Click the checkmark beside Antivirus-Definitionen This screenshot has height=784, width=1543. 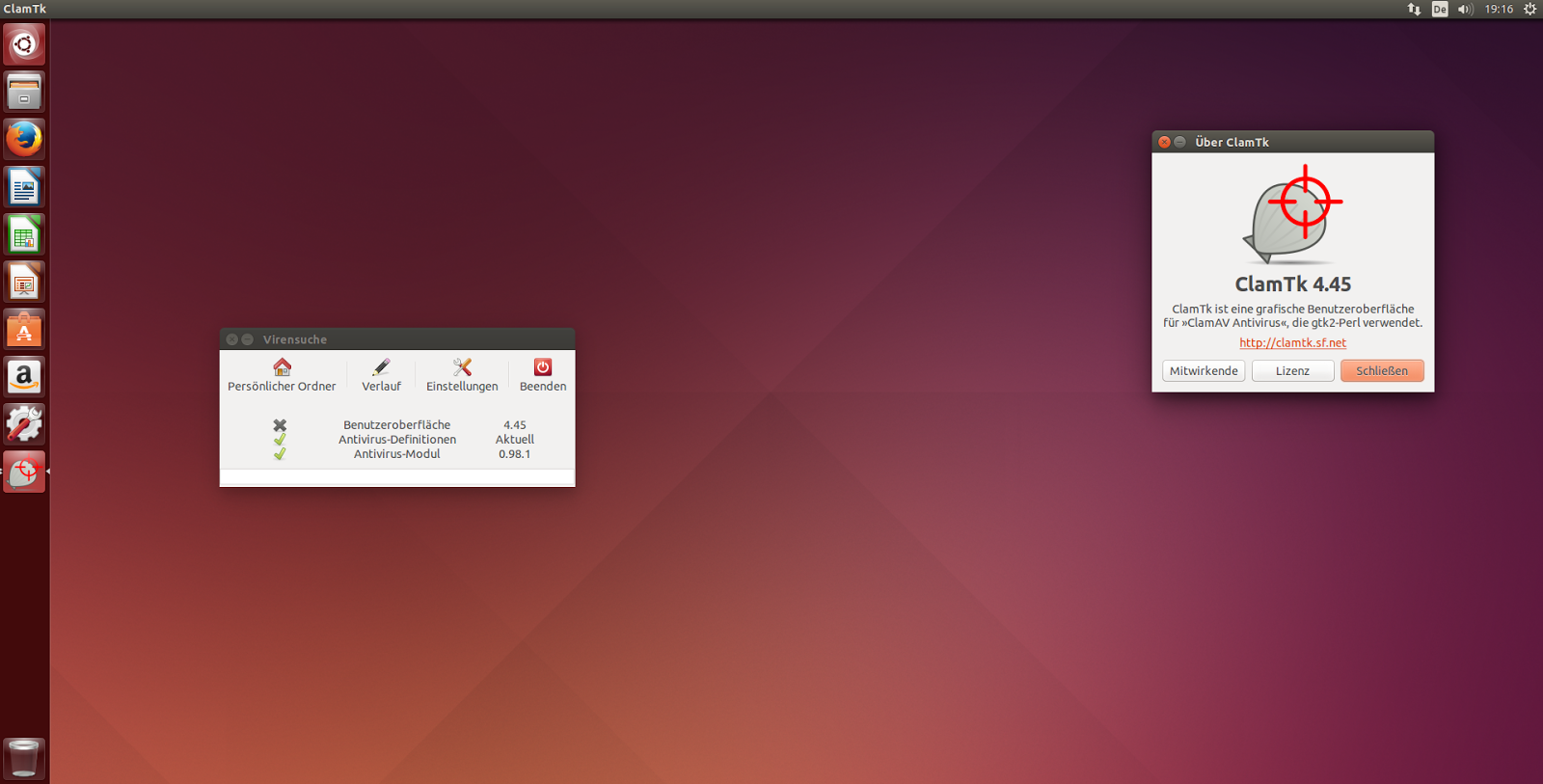(280, 440)
